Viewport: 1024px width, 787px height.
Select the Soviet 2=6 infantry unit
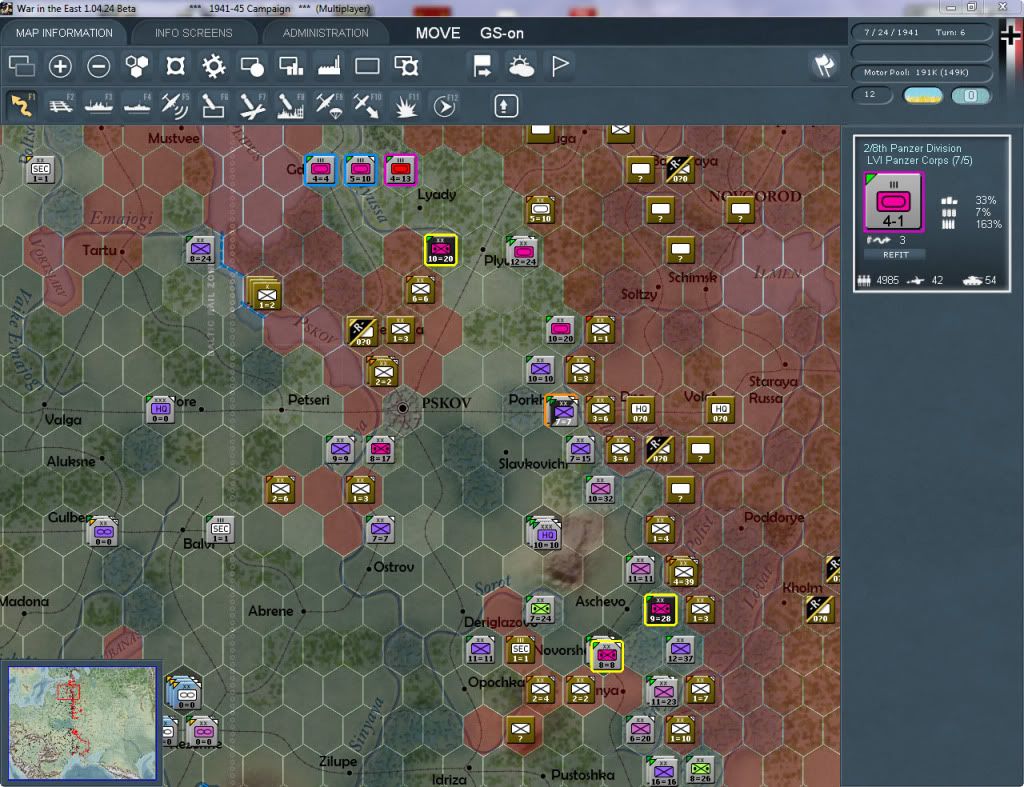pyautogui.click(x=281, y=490)
